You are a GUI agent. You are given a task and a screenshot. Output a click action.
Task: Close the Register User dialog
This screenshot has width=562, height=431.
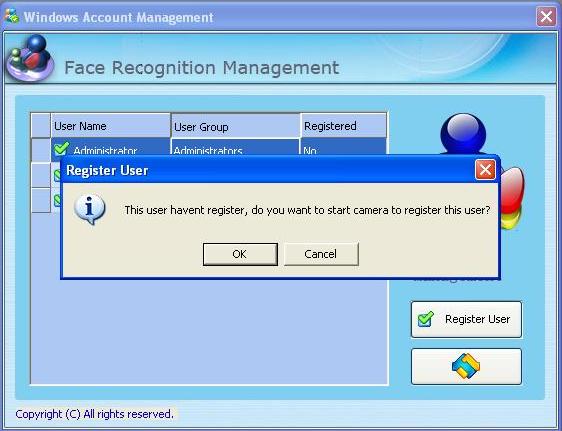[x=485, y=170]
